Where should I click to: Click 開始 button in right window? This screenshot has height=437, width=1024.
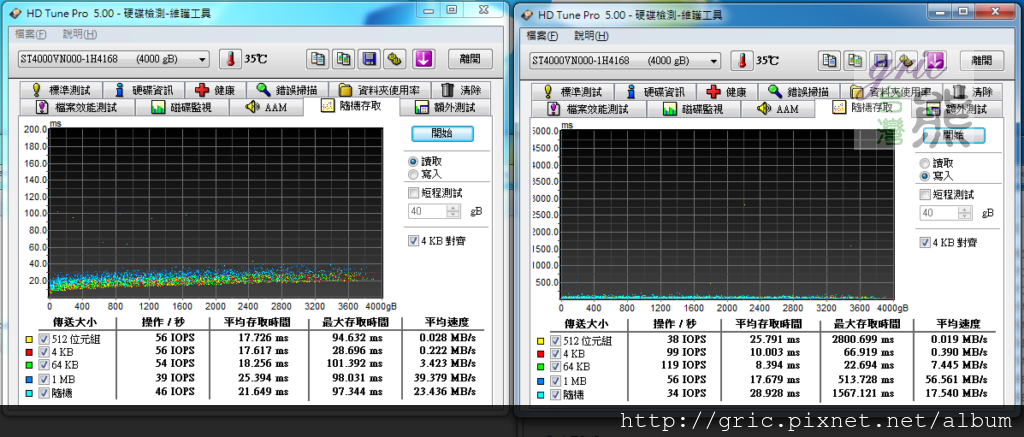coord(954,135)
